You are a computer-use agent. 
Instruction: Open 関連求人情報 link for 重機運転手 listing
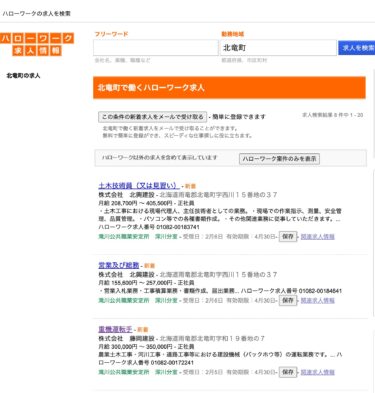click(x=318, y=372)
